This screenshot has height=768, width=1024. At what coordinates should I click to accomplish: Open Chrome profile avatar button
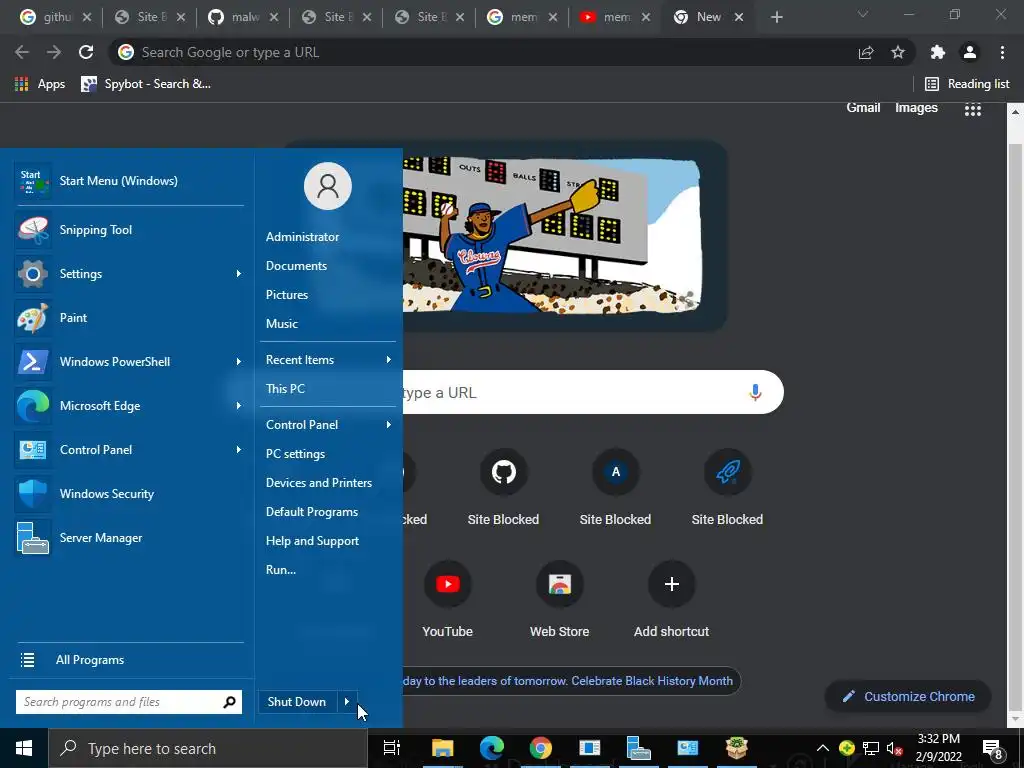(x=970, y=52)
